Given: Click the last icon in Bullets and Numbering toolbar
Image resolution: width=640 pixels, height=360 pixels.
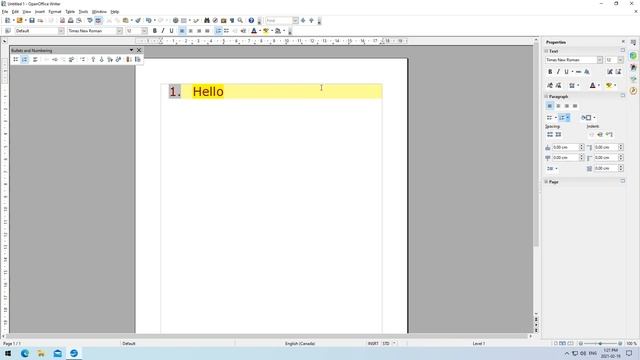Looking at the screenshot, I should [138, 60].
